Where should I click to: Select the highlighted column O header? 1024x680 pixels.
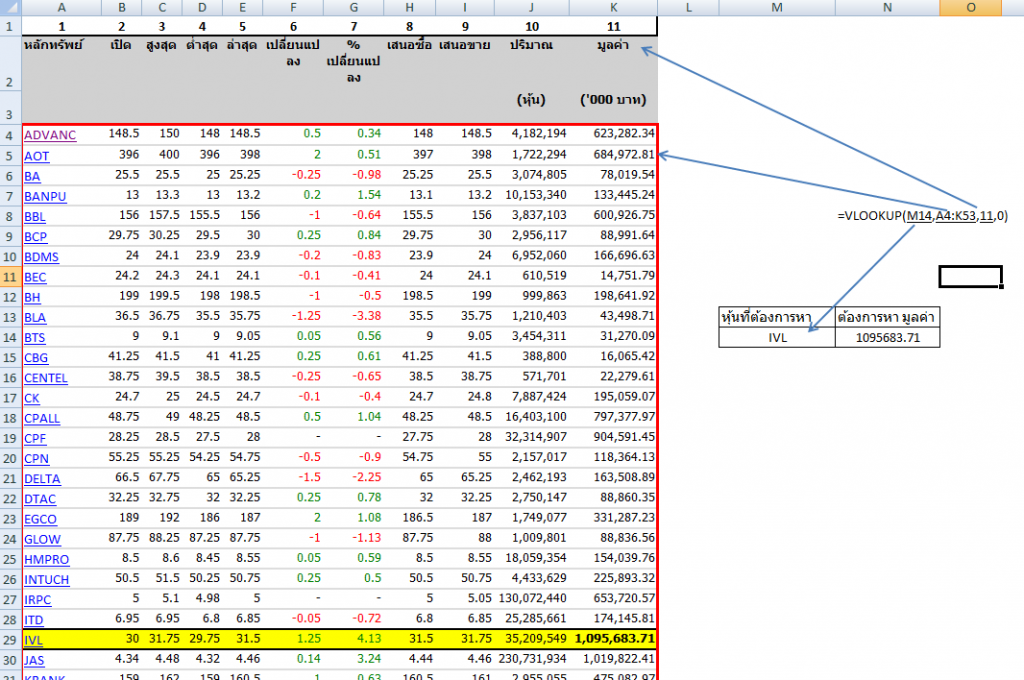970,8
